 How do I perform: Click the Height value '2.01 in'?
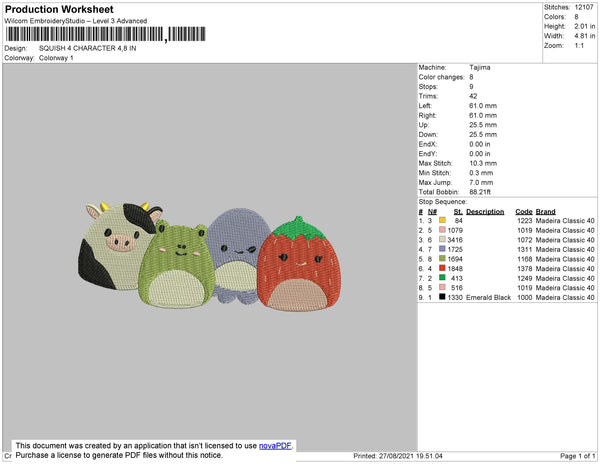click(x=585, y=26)
